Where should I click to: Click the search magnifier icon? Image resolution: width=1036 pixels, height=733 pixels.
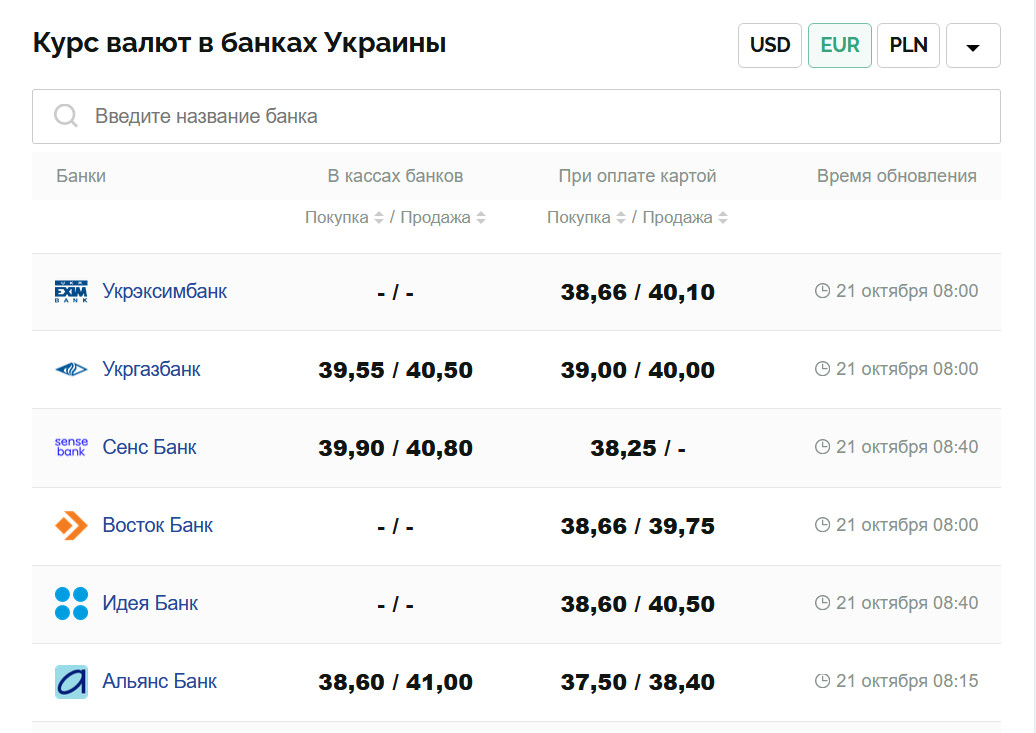(66, 116)
